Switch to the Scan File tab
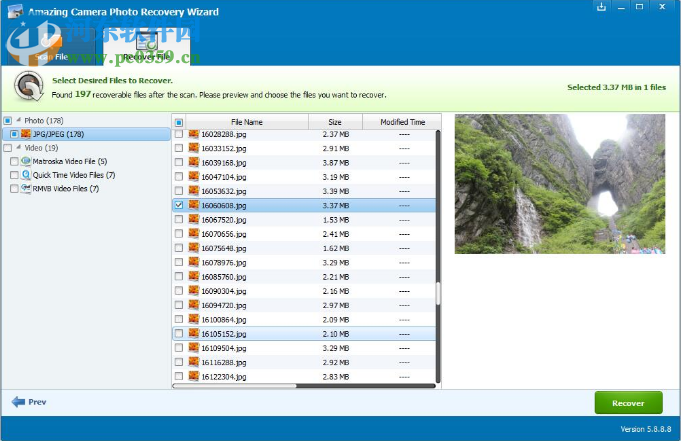This screenshot has width=681, height=441. coord(51,47)
